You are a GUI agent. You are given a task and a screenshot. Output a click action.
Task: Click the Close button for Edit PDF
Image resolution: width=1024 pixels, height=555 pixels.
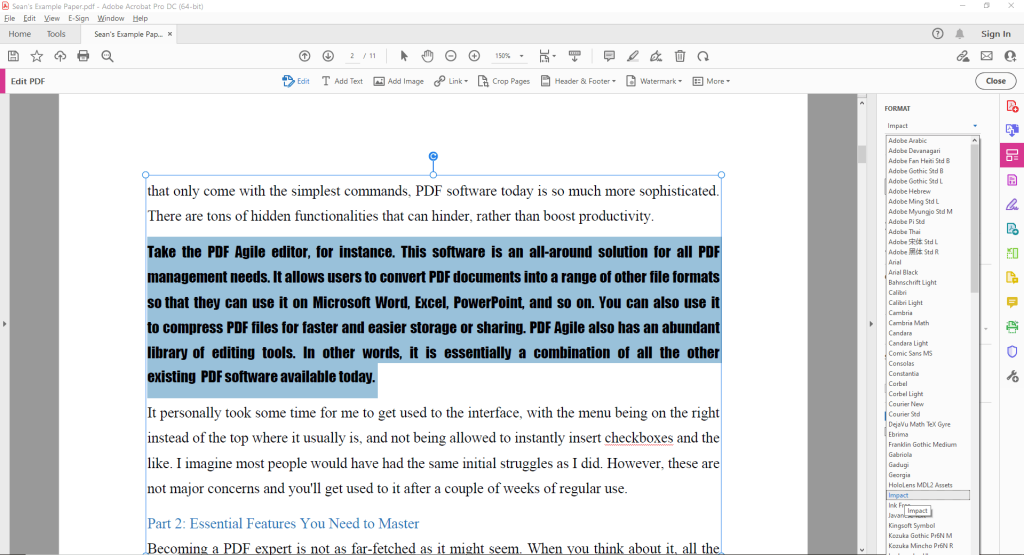[995, 81]
